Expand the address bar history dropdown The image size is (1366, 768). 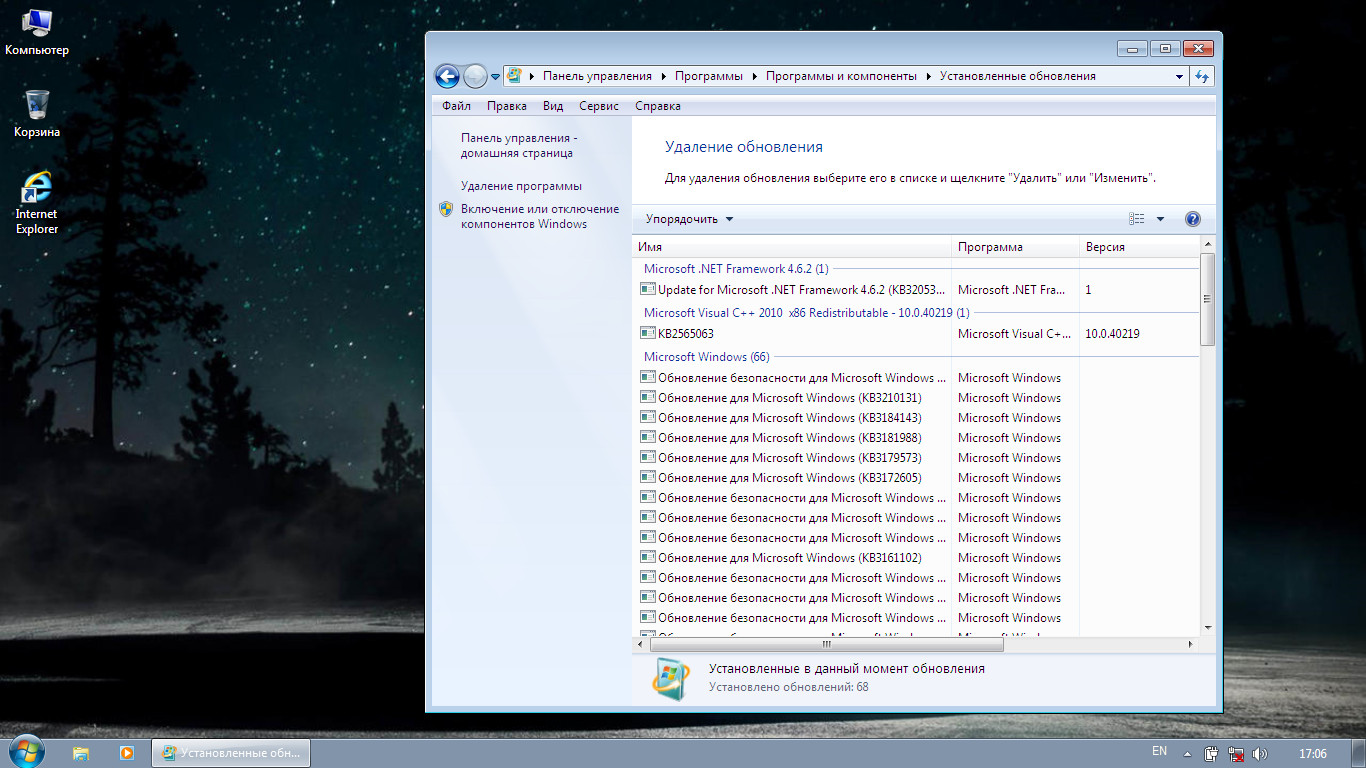coord(1180,76)
